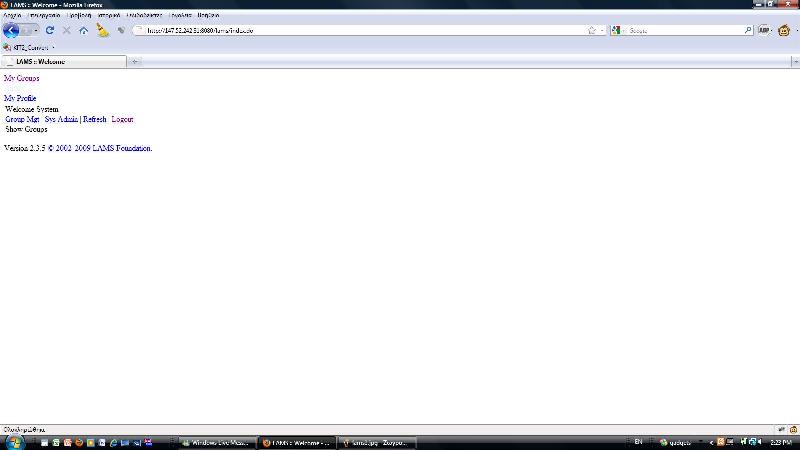This screenshot has height=450, width=800.
Task: Bookmark this page with the star icon
Action: 591,30
